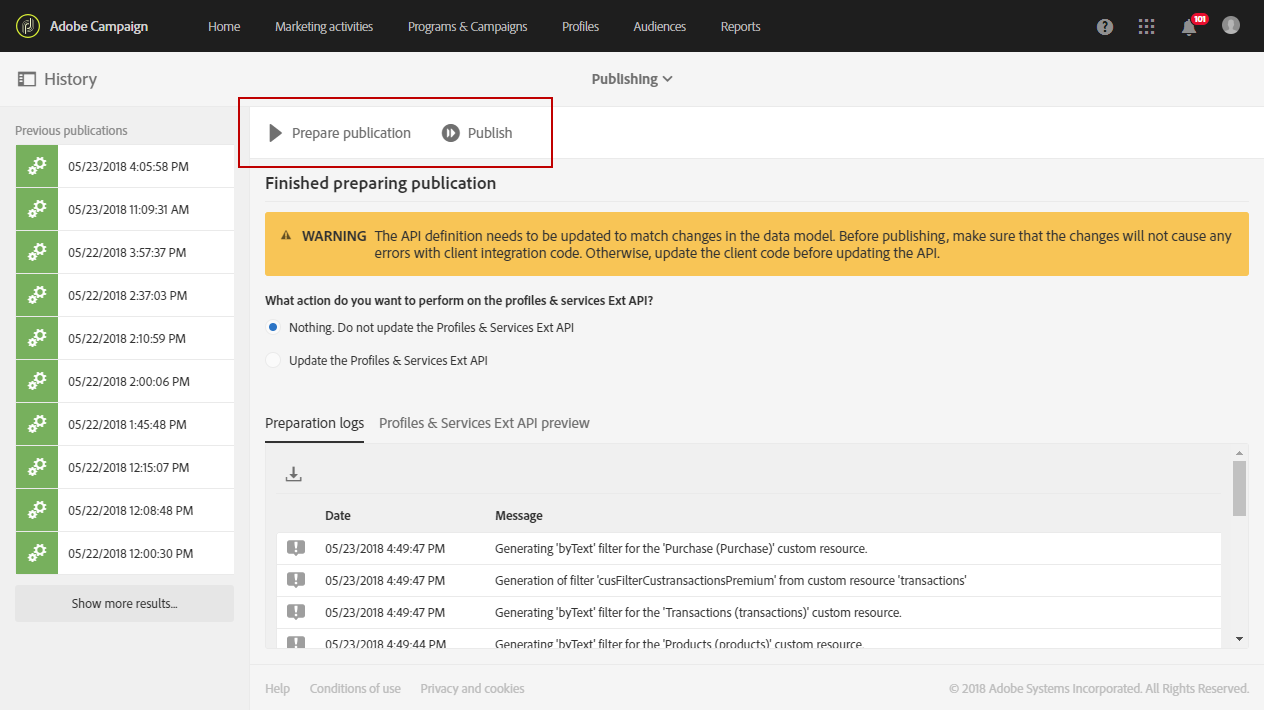Switch to Profiles & Services Ext API preview tab
1264x710 pixels.
pyautogui.click(x=484, y=423)
